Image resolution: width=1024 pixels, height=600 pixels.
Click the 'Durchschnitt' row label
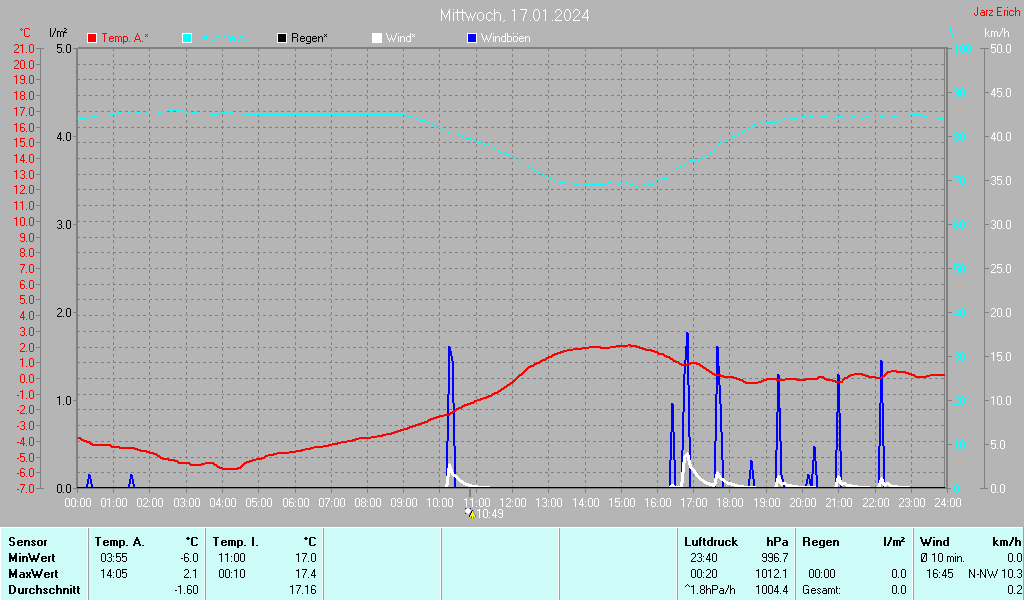(44, 590)
